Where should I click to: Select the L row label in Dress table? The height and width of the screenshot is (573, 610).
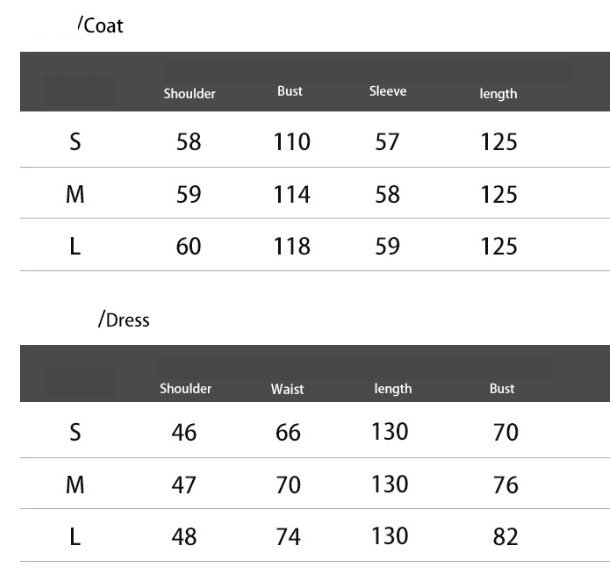click(75, 538)
